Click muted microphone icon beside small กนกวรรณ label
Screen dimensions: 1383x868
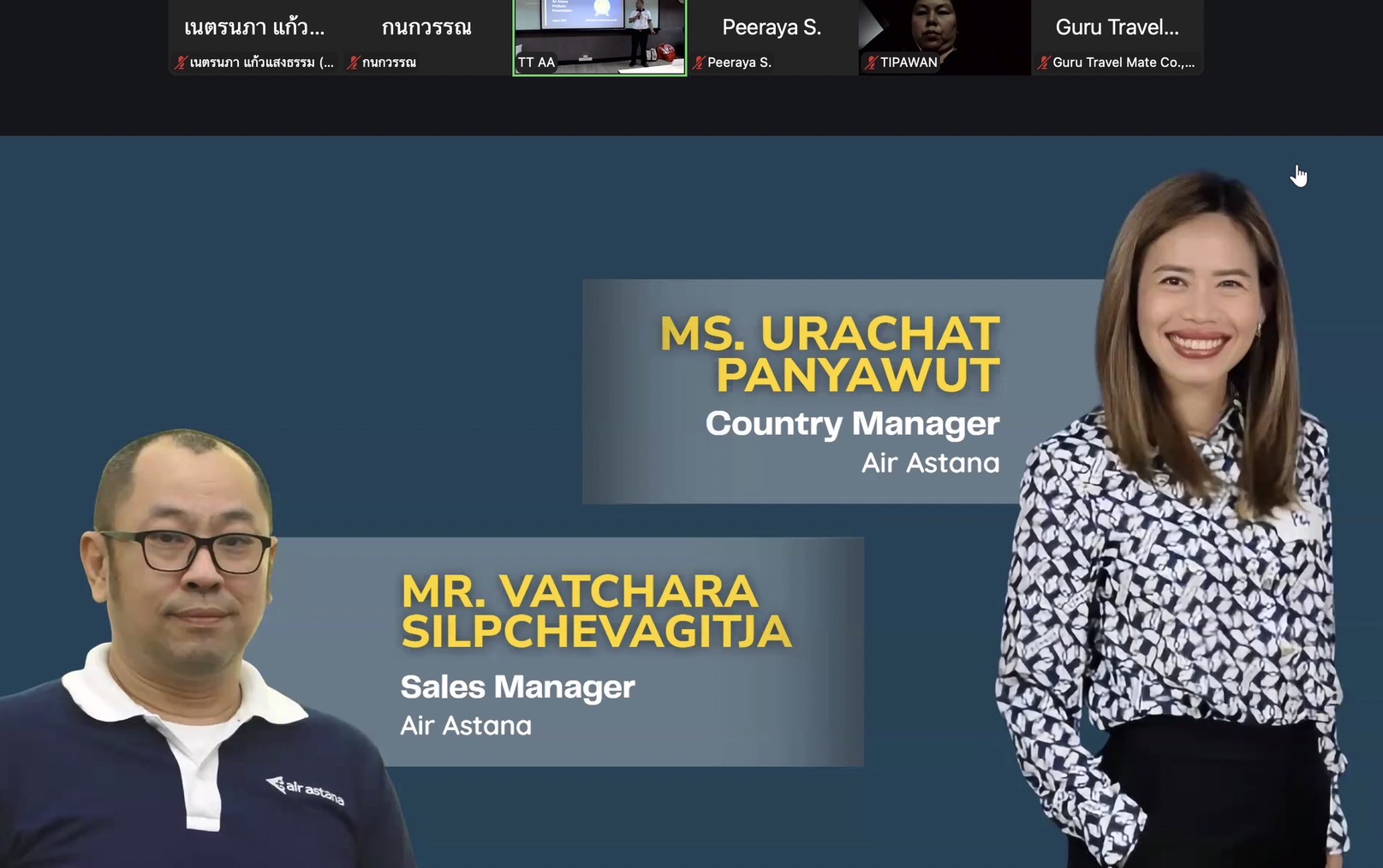[x=353, y=62]
